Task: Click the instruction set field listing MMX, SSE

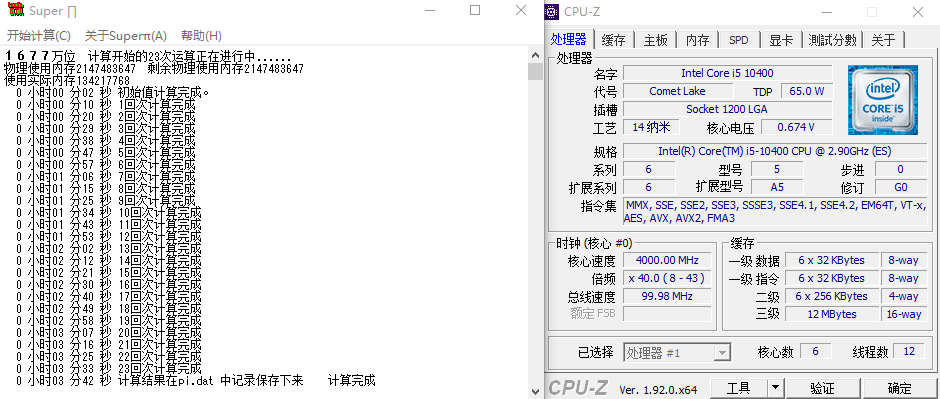Action: tap(775, 211)
